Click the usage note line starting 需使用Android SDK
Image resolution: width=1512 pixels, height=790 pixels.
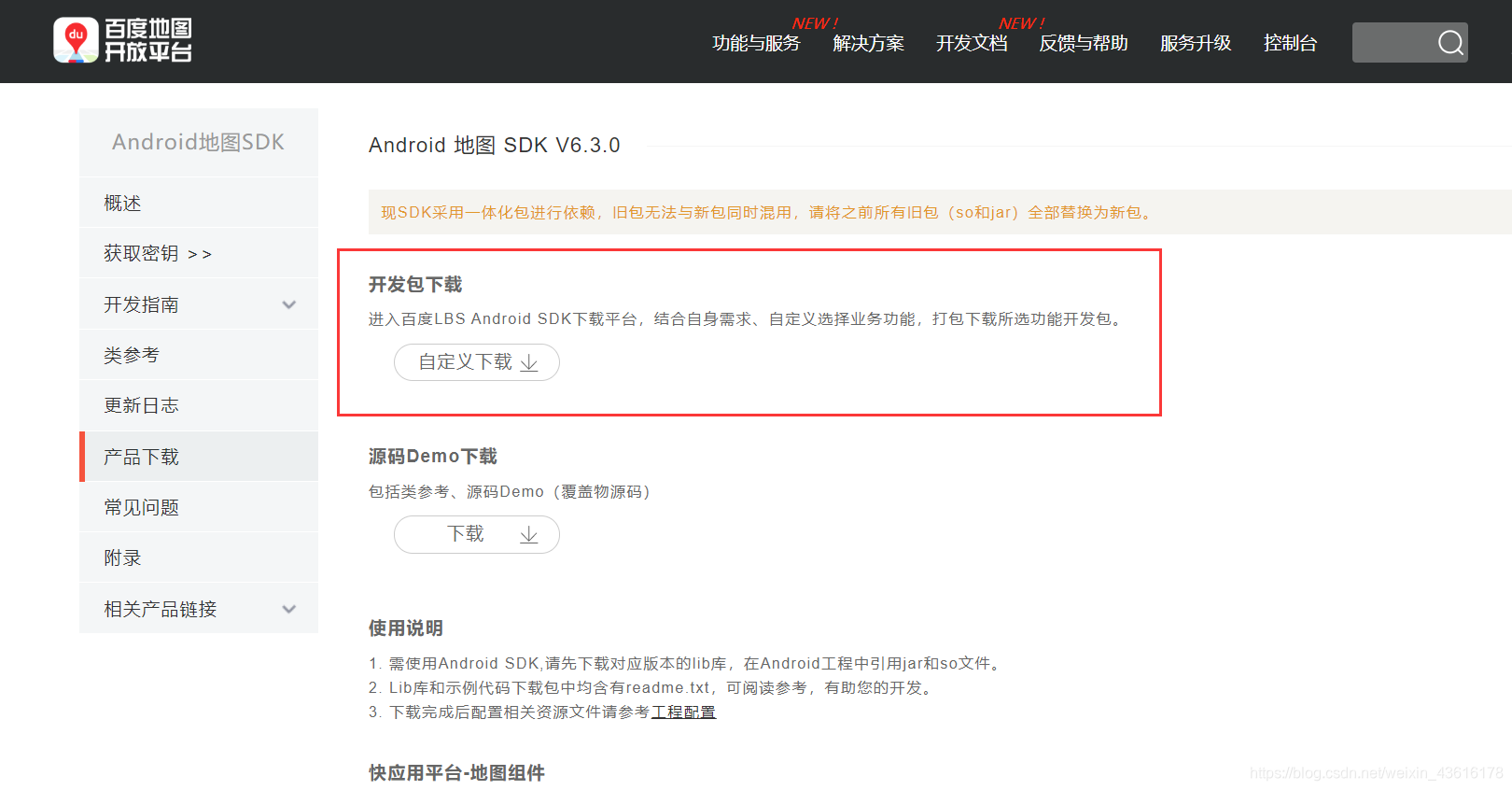coord(687,663)
